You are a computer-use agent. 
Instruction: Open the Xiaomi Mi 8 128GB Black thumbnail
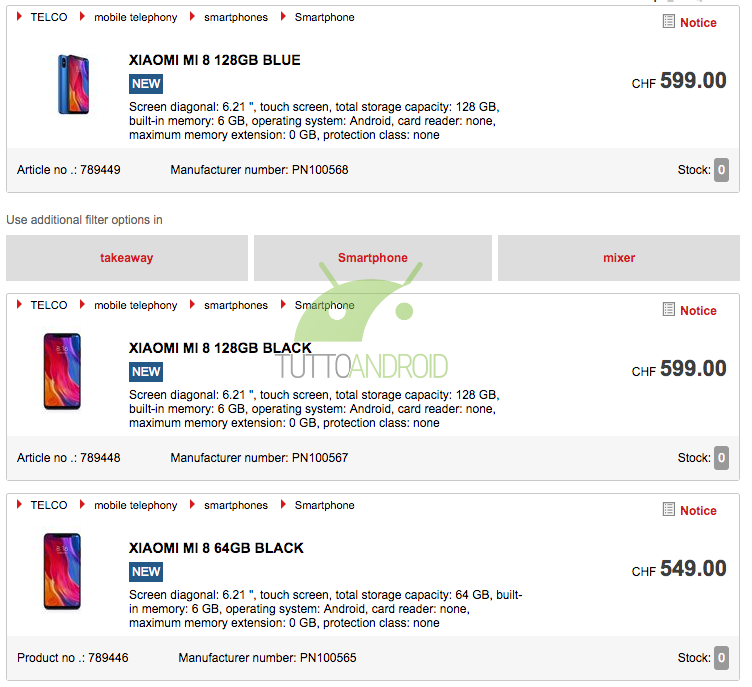(62, 371)
